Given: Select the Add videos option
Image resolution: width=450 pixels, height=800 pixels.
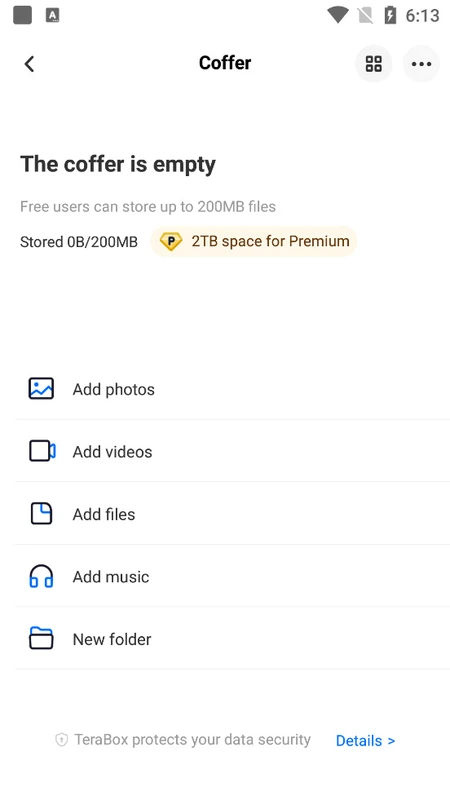Looking at the screenshot, I should click(x=233, y=452).
